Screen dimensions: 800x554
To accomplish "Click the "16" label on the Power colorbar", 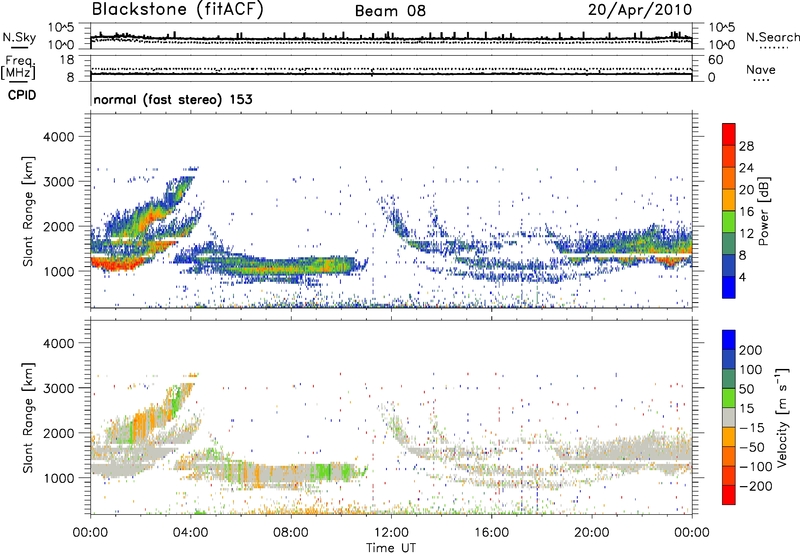I will 746,212.
